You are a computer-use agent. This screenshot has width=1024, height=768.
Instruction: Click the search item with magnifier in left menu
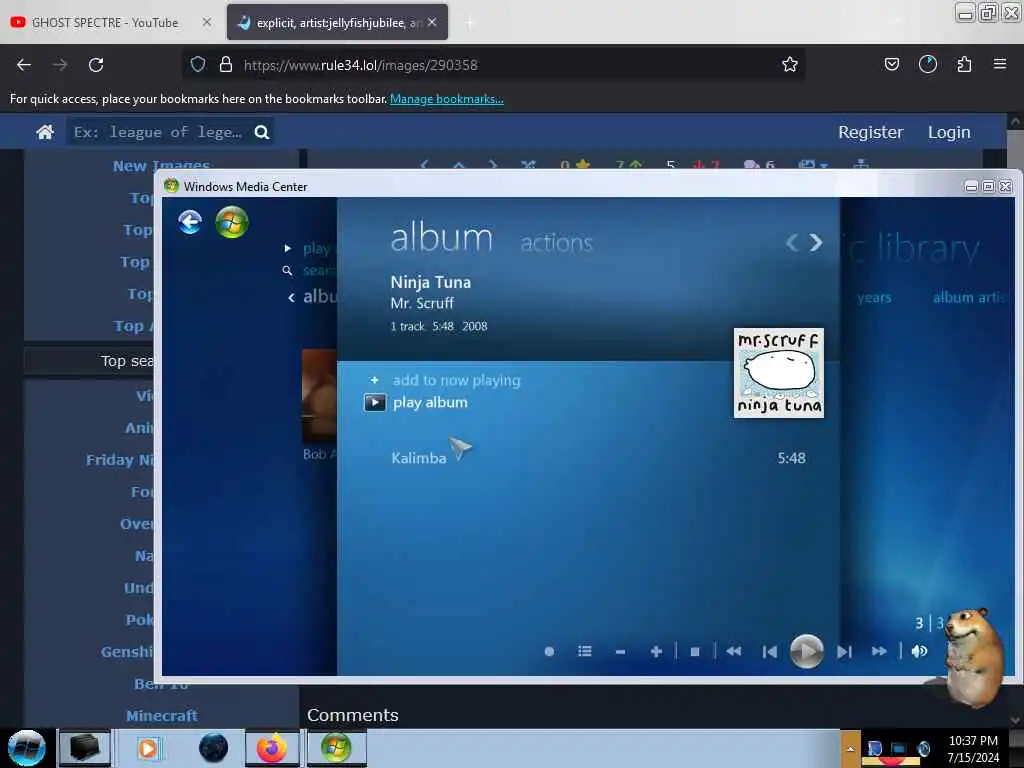pyautogui.click(x=310, y=270)
